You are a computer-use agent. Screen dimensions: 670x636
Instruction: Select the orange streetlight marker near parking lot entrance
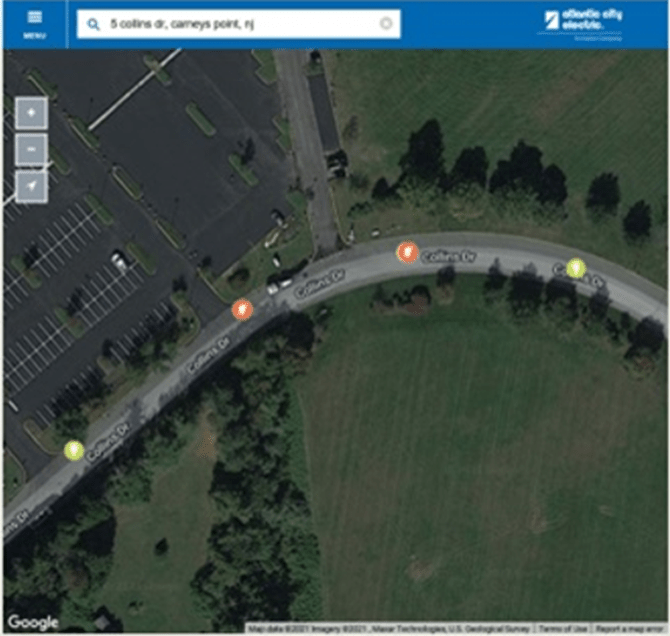[x=242, y=309]
